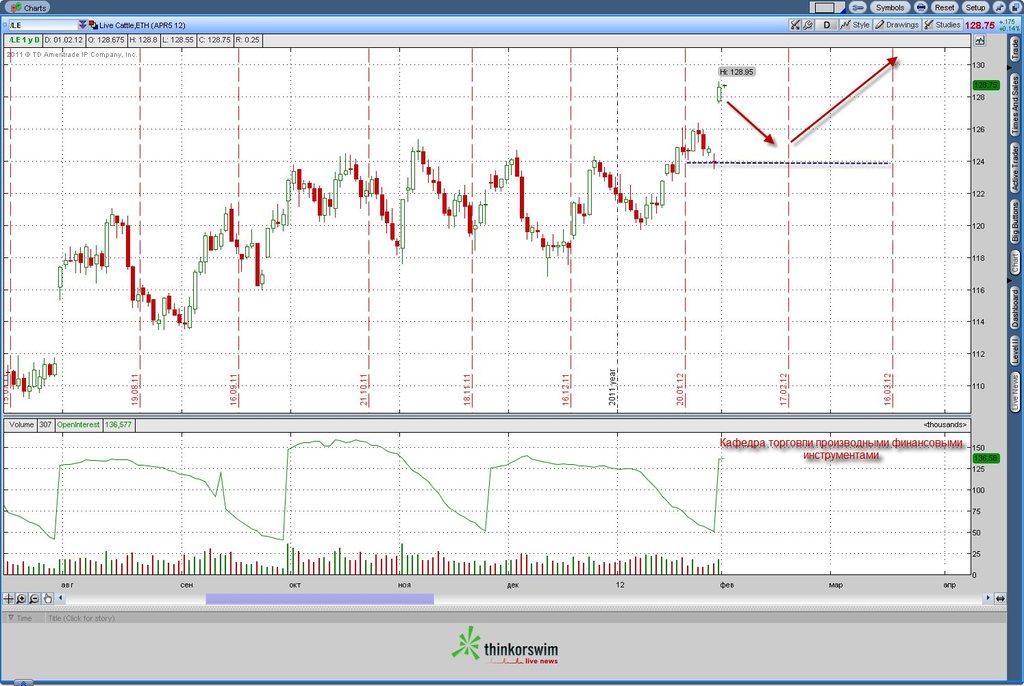This screenshot has height=686, width=1024.
Task: Click the O: 128.675 open value
Action: coord(106,40)
